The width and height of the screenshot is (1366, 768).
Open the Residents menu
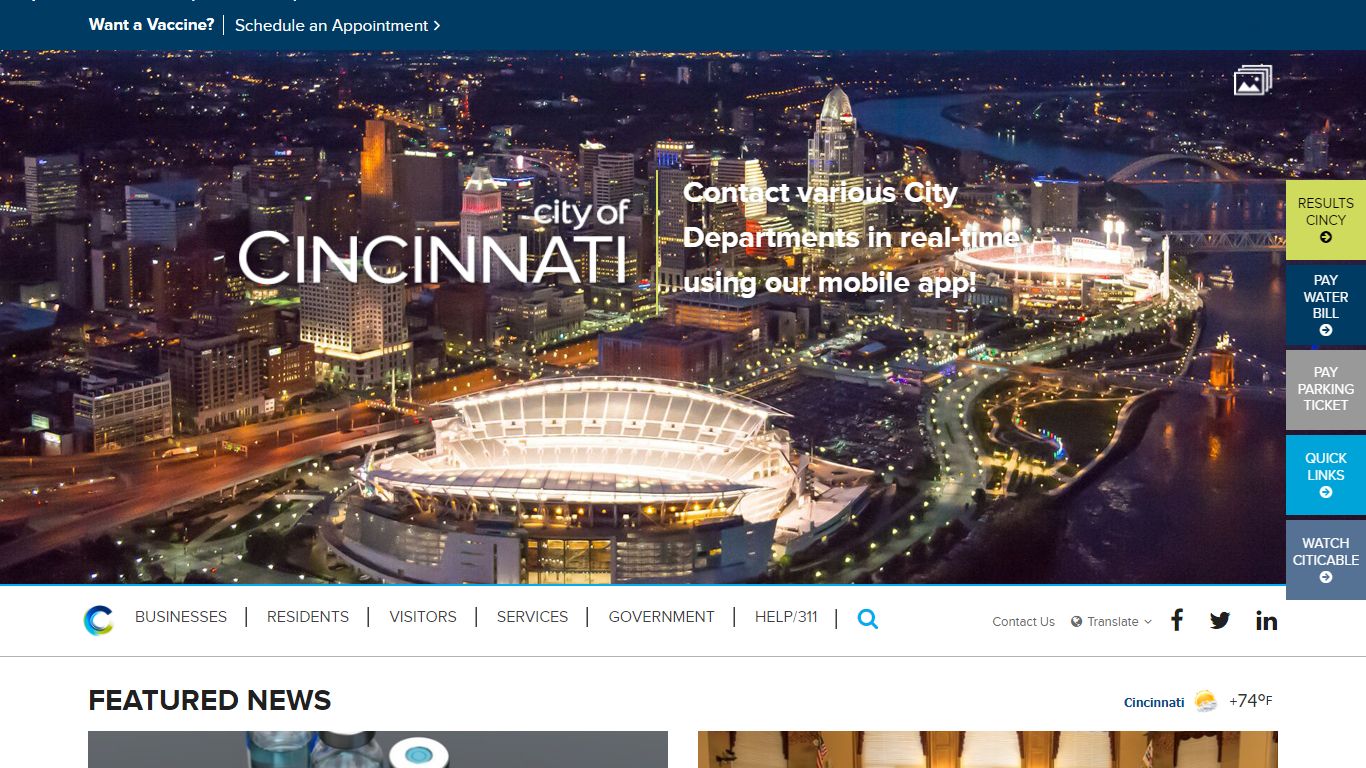point(308,617)
